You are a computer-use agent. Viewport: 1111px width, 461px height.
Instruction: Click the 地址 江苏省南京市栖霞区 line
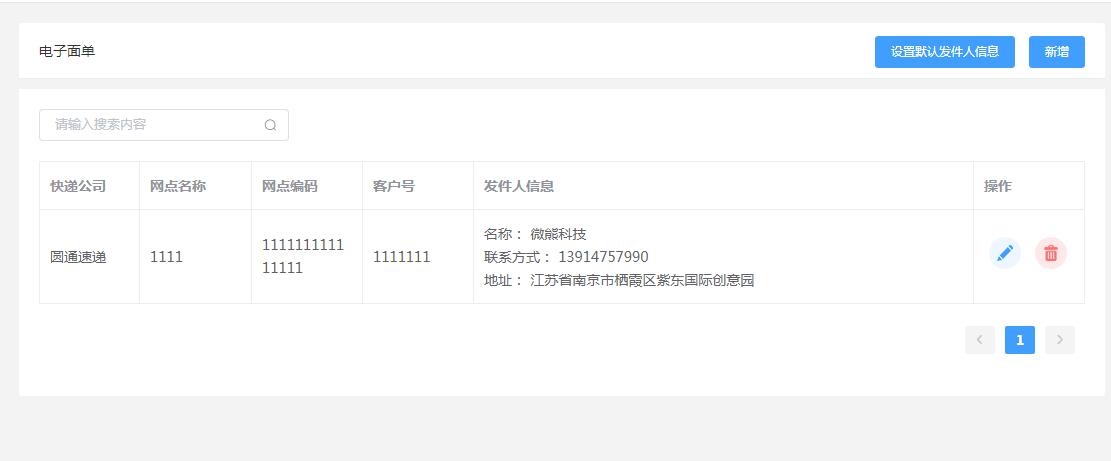click(619, 280)
